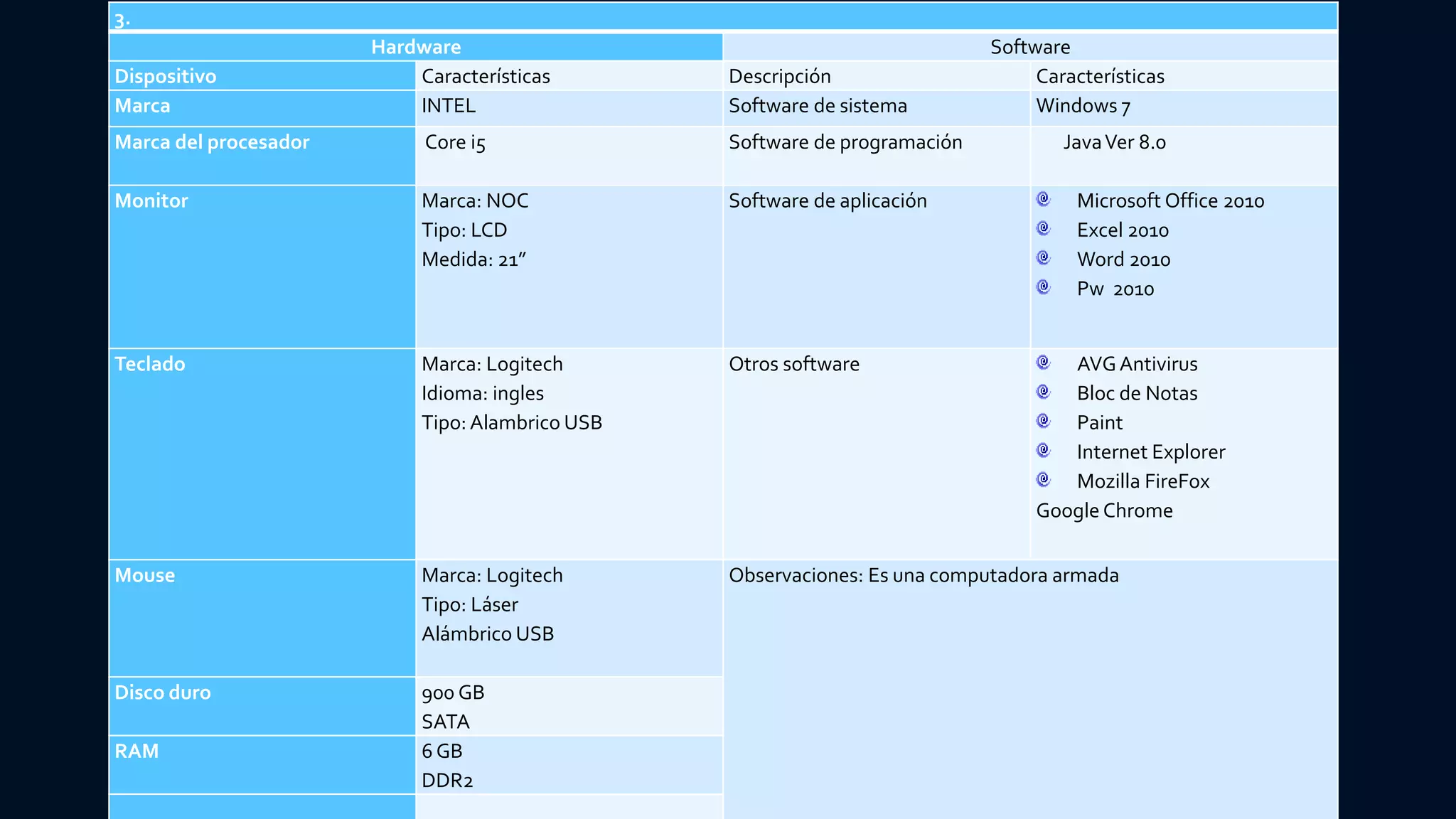Viewport: 1456px width, 819px height.
Task: Click the Microsoft Office 2010 text
Action: coord(1170,200)
